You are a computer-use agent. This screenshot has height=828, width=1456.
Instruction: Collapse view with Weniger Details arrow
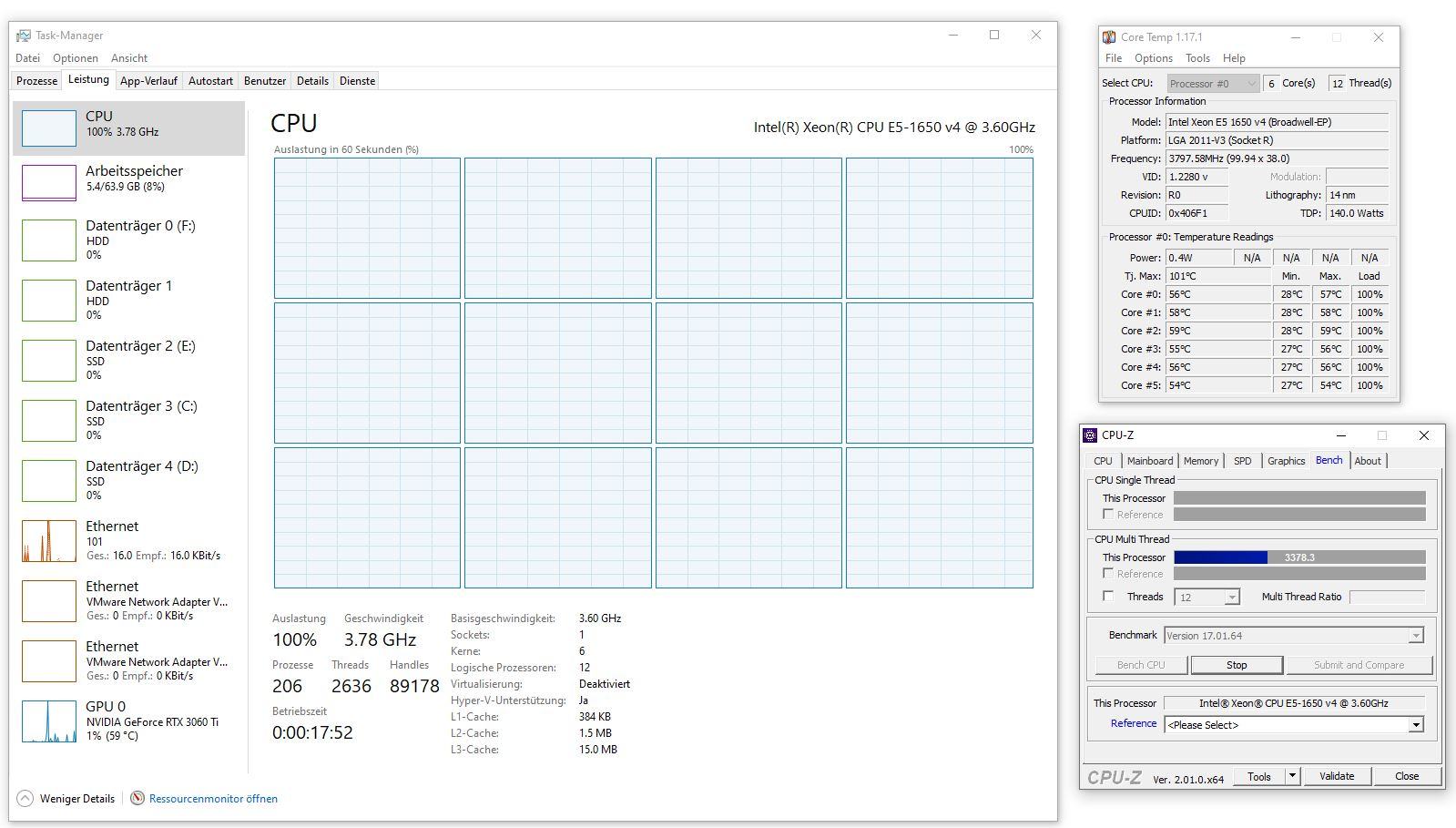pos(25,799)
